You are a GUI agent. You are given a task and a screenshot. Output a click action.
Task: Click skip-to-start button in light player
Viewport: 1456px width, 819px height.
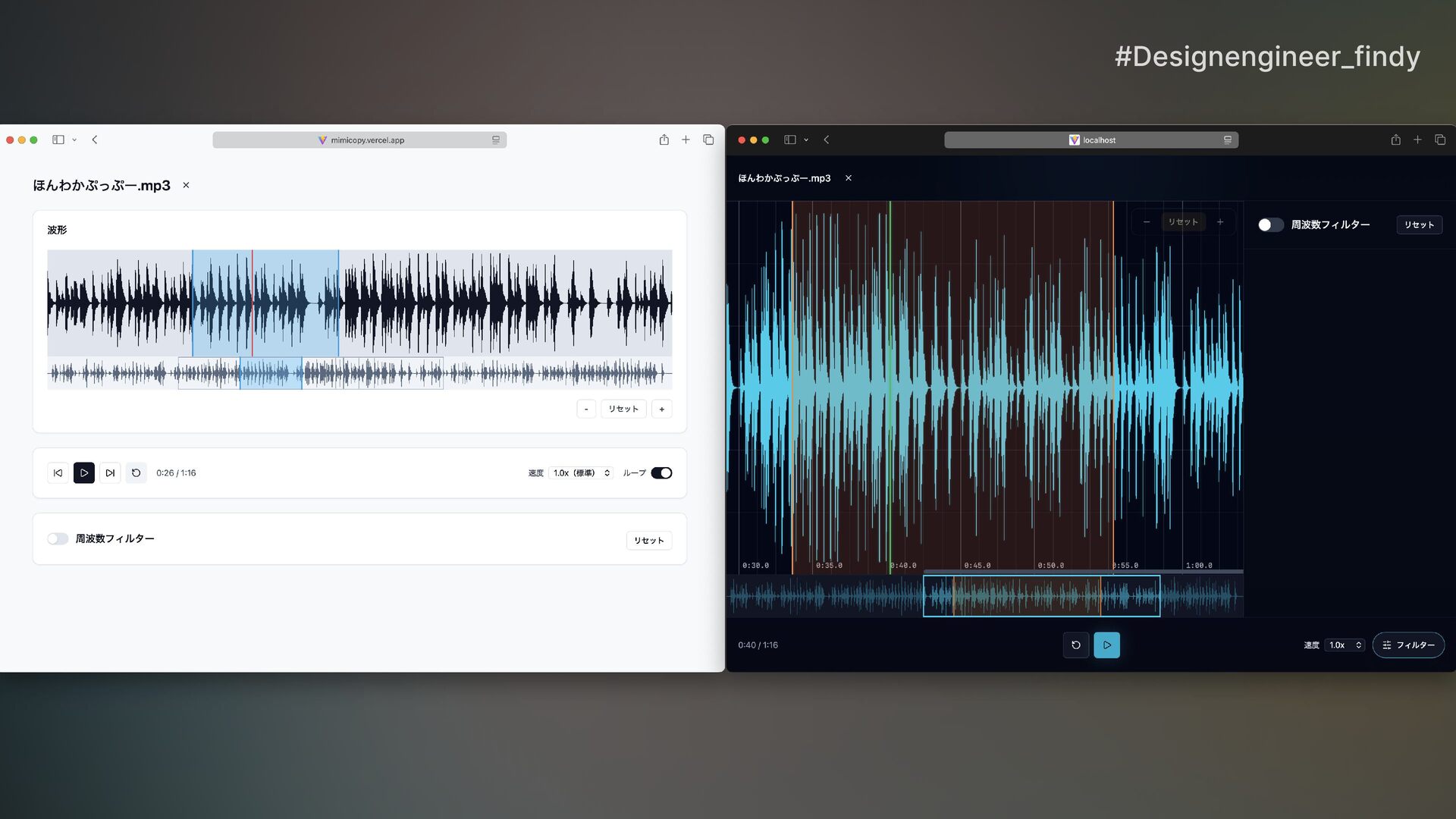[58, 473]
